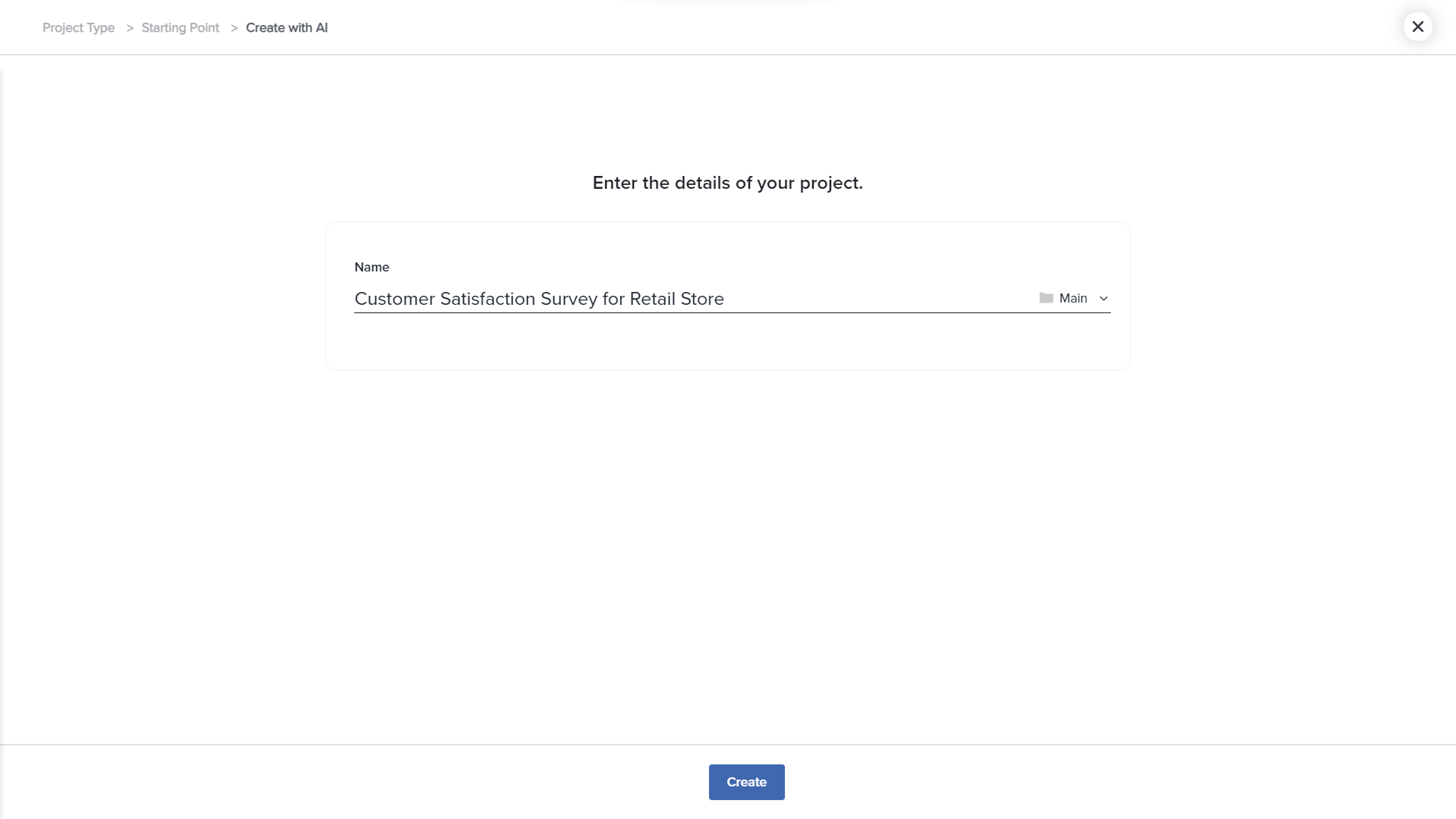Image resolution: width=1456 pixels, height=819 pixels.
Task: Click the folder icon beside Main
Action: [x=1046, y=298]
